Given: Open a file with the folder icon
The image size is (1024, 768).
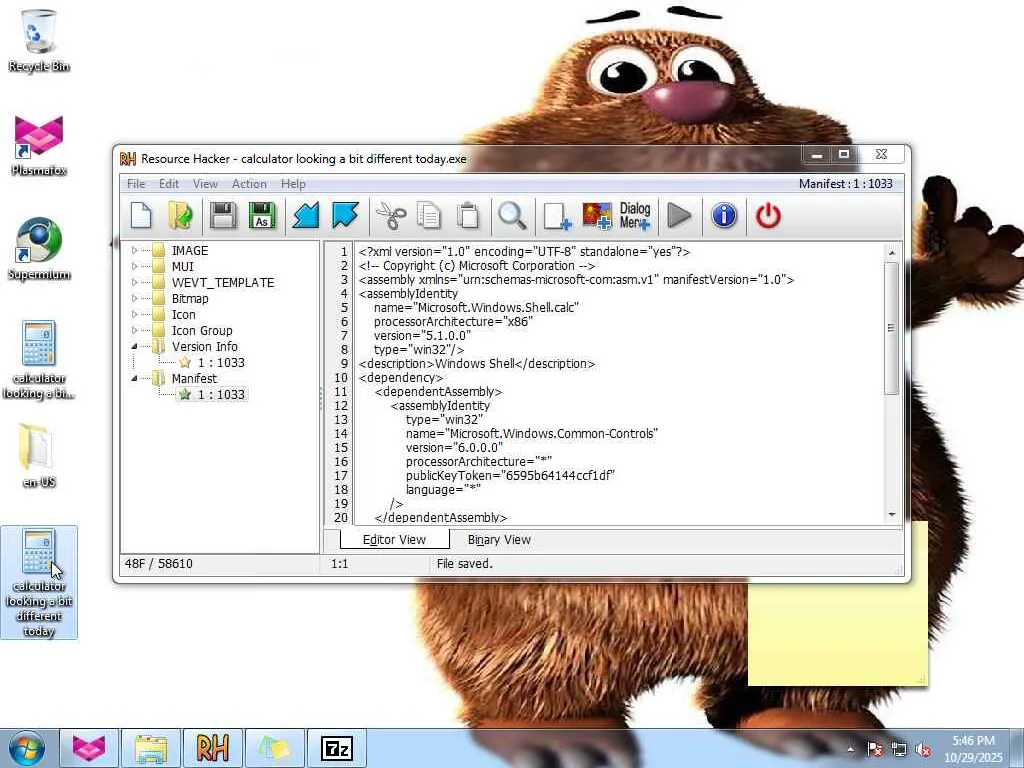Looking at the screenshot, I should pos(180,216).
